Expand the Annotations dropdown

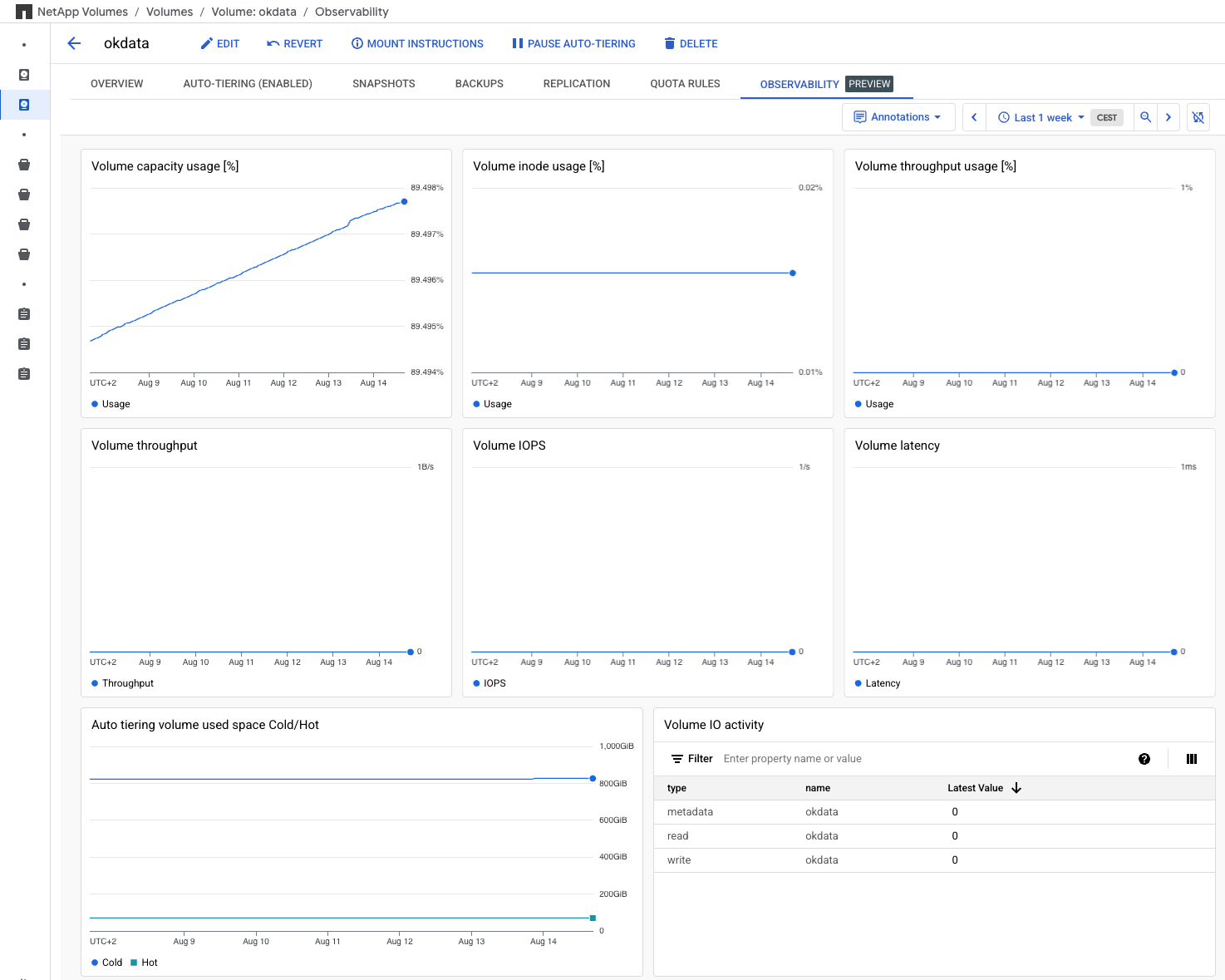click(898, 117)
